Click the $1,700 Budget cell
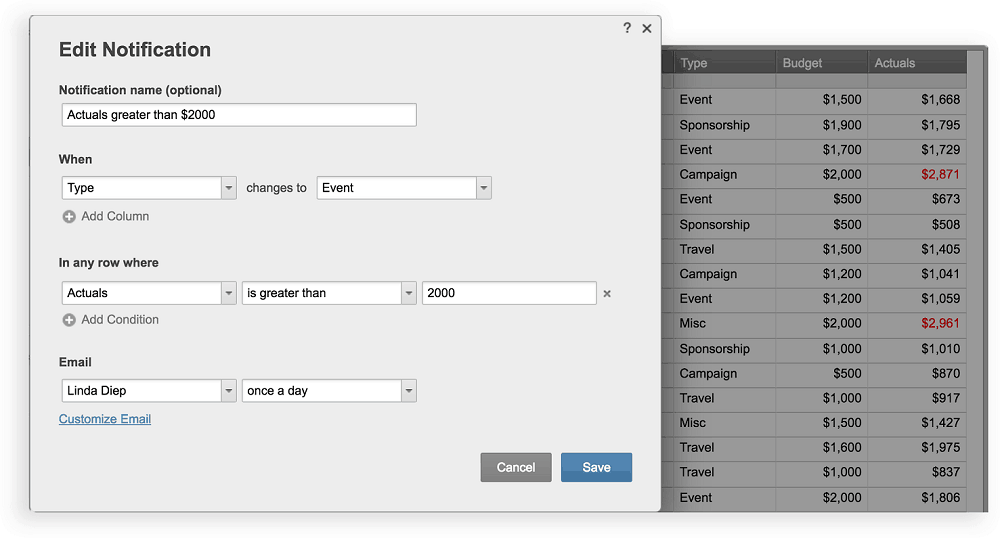 (821, 150)
